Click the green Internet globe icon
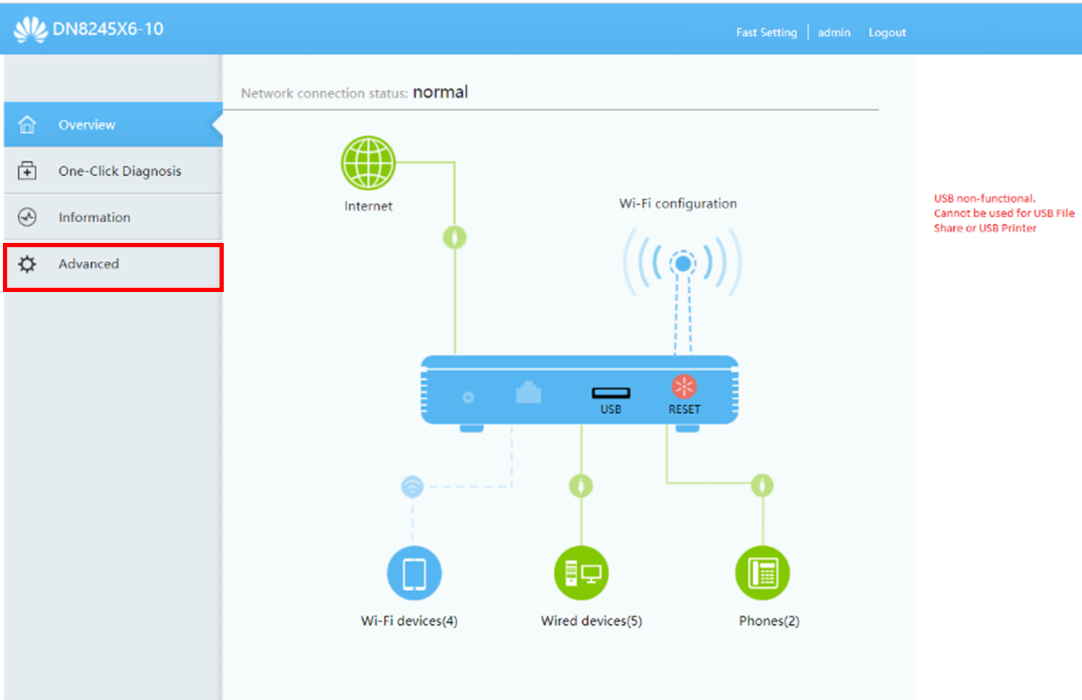 click(368, 163)
